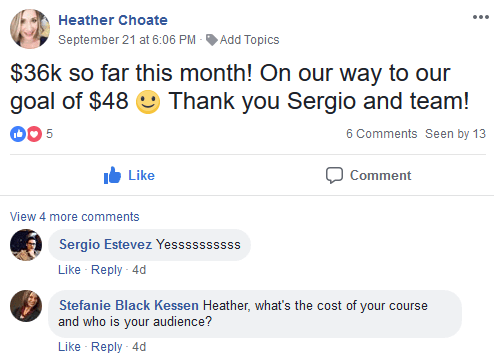Open Stefanie Black Kessen's profile name
Image resolution: width=494 pixels, height=362 pixels.
tap(129, 305)
